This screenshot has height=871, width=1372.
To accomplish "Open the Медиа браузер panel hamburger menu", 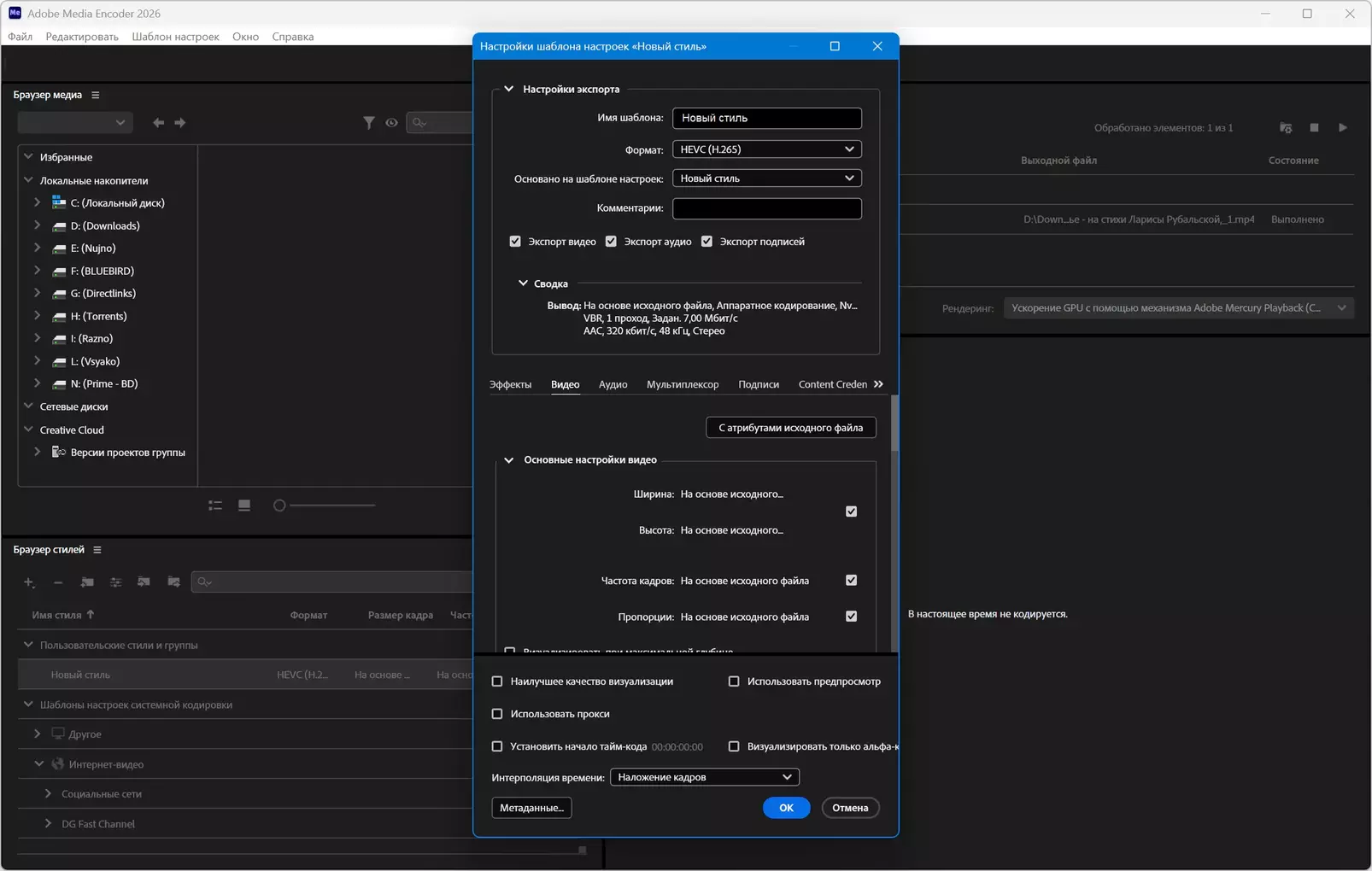I will click(96, 95).
